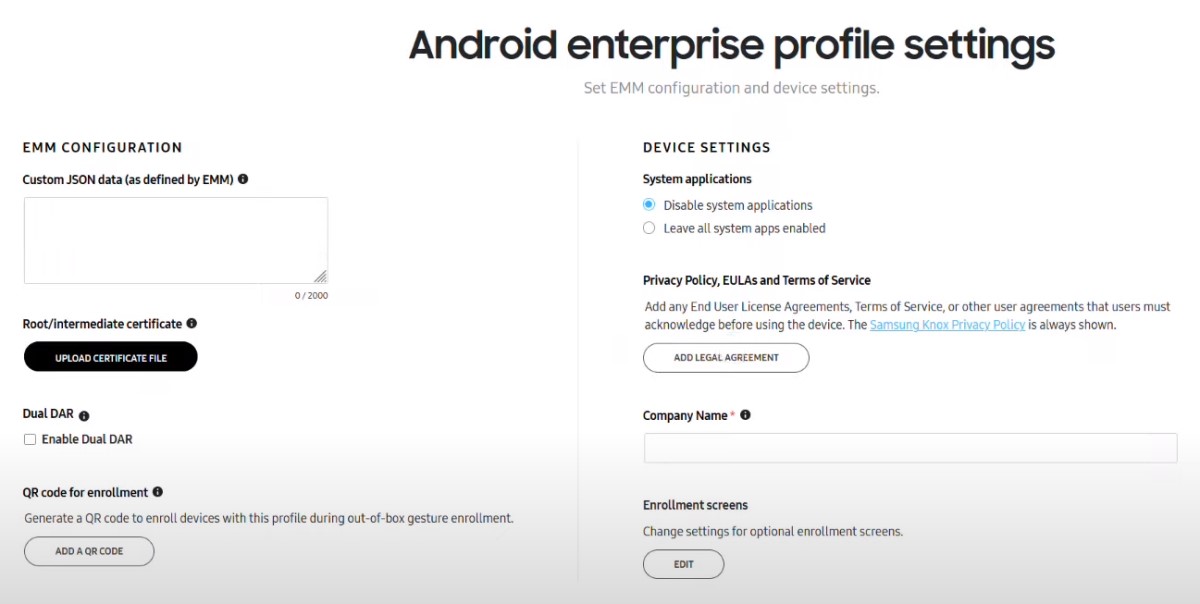Open Root/intermediate certificate info tooltip icon
The height and width of the screenshot is (604, 1200).
coord(192,323)
